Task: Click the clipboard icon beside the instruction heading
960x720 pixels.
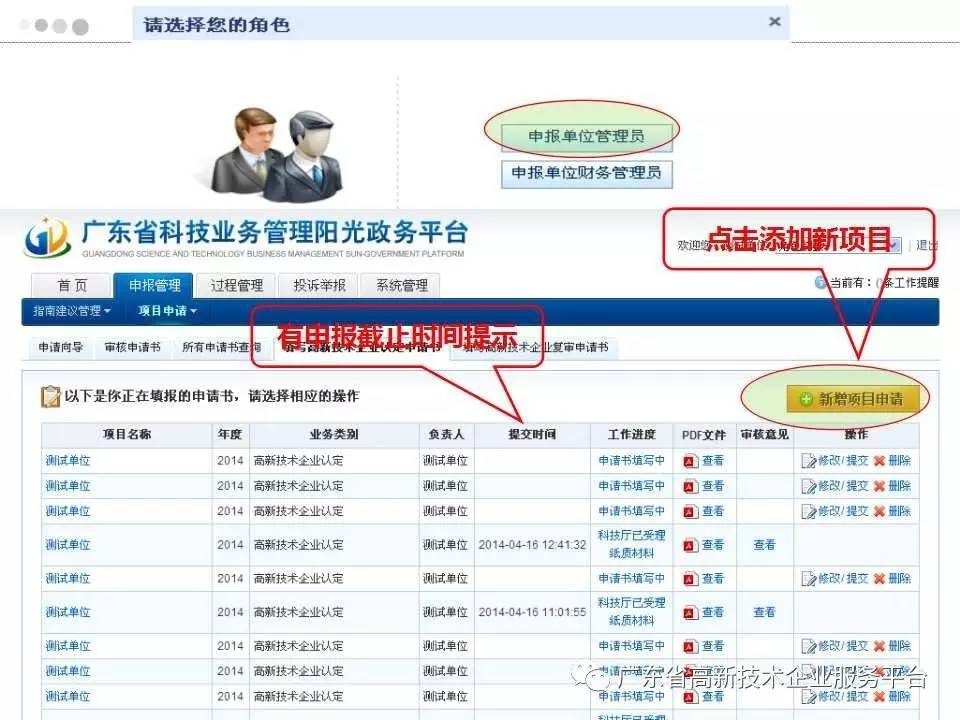Action: click(50, 397)
